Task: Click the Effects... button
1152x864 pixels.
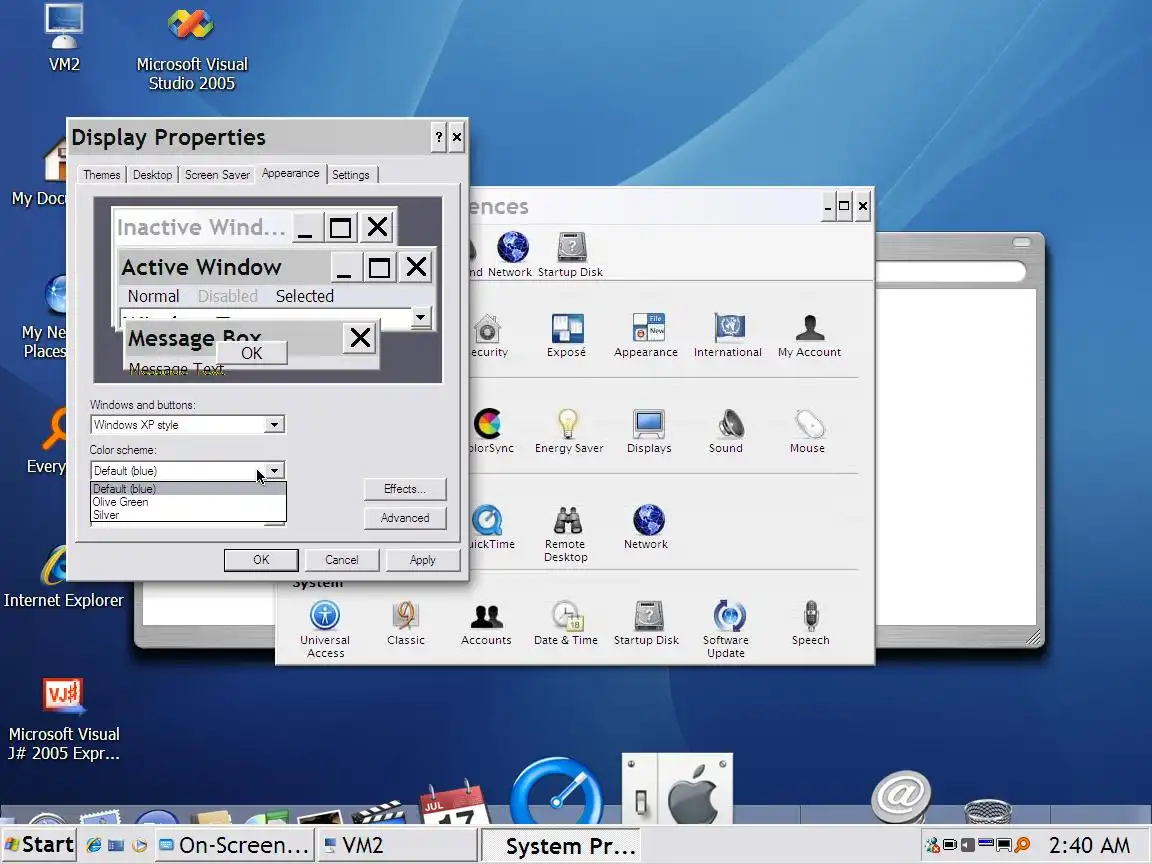Action: [405, 489]
